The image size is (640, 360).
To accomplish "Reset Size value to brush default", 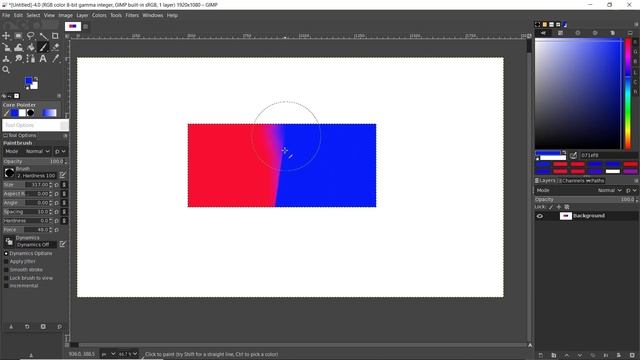I will point(57,185).
